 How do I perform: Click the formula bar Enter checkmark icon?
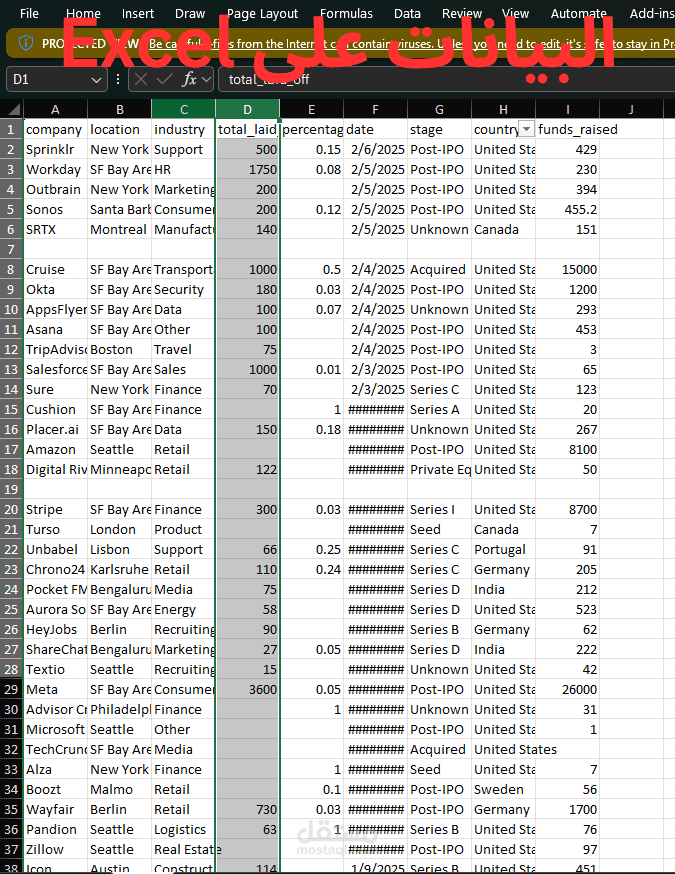pos(164,80)
